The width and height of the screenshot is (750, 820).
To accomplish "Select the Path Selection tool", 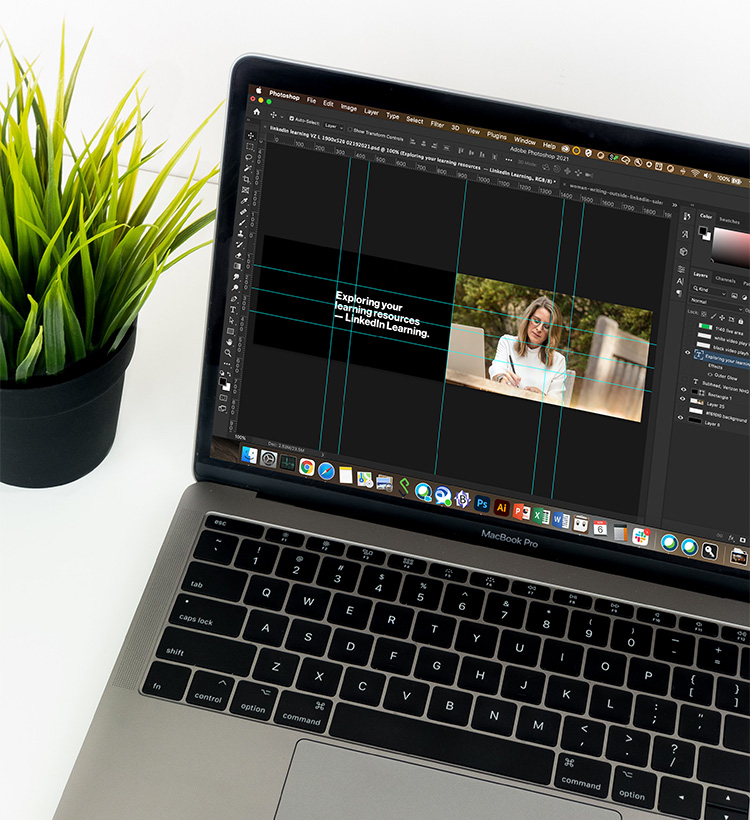I will [232, 321].
